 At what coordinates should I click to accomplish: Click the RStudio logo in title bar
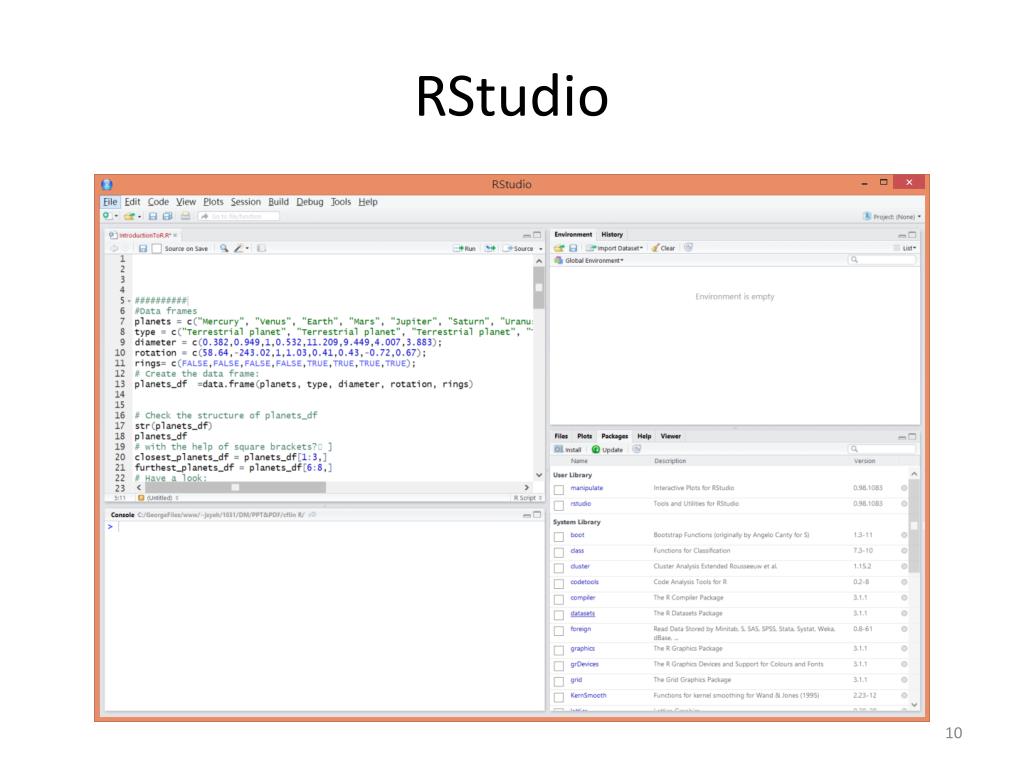tap(107, 185)
